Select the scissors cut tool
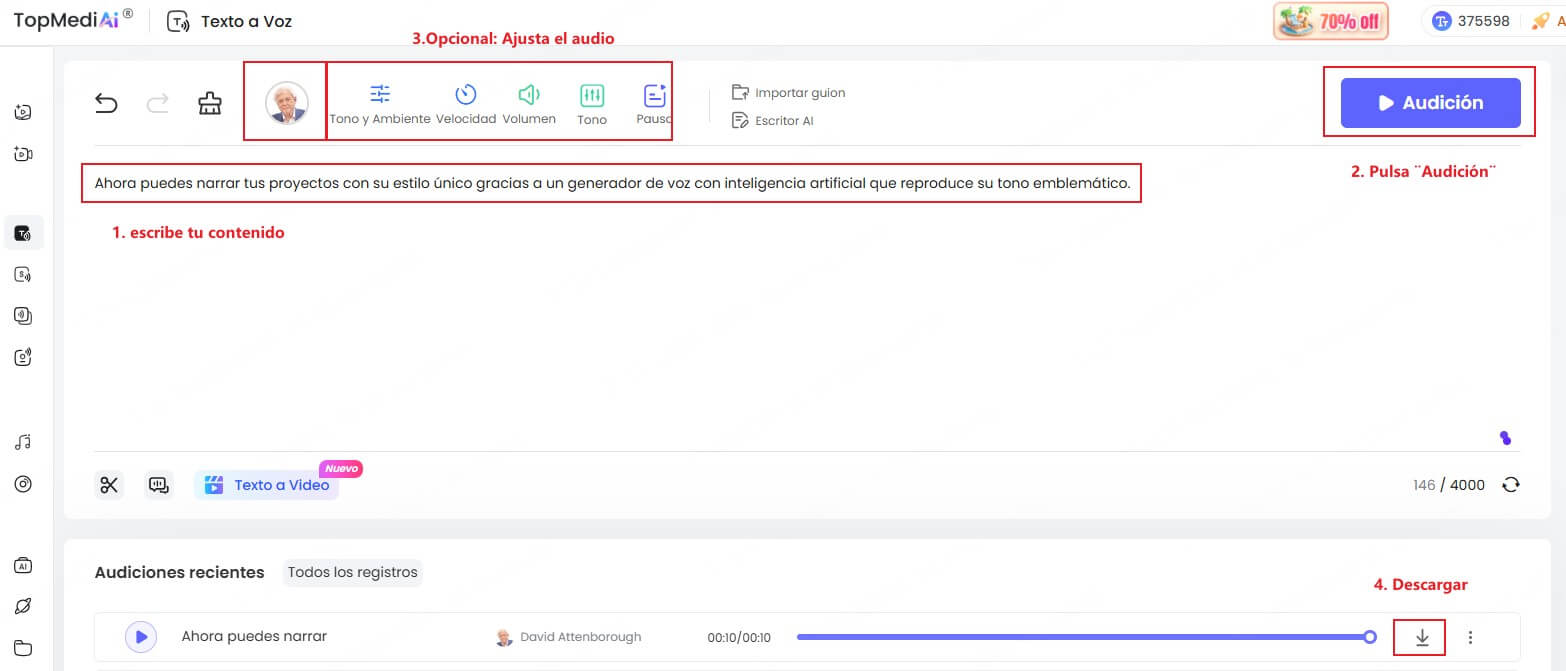 [109, 485]
